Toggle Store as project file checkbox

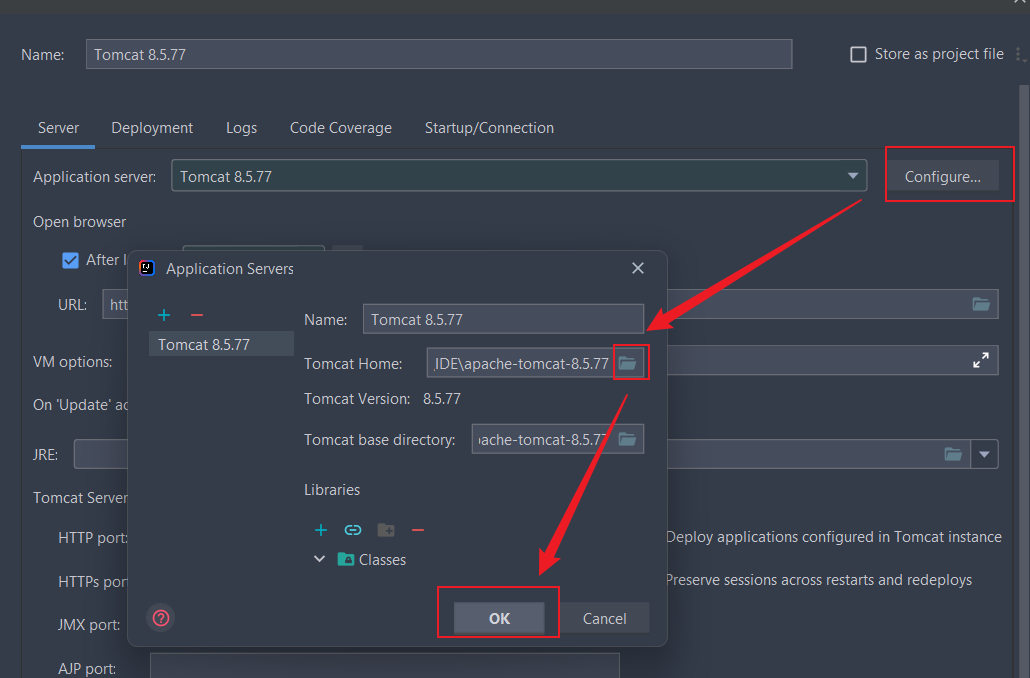[x=858, y=55]
